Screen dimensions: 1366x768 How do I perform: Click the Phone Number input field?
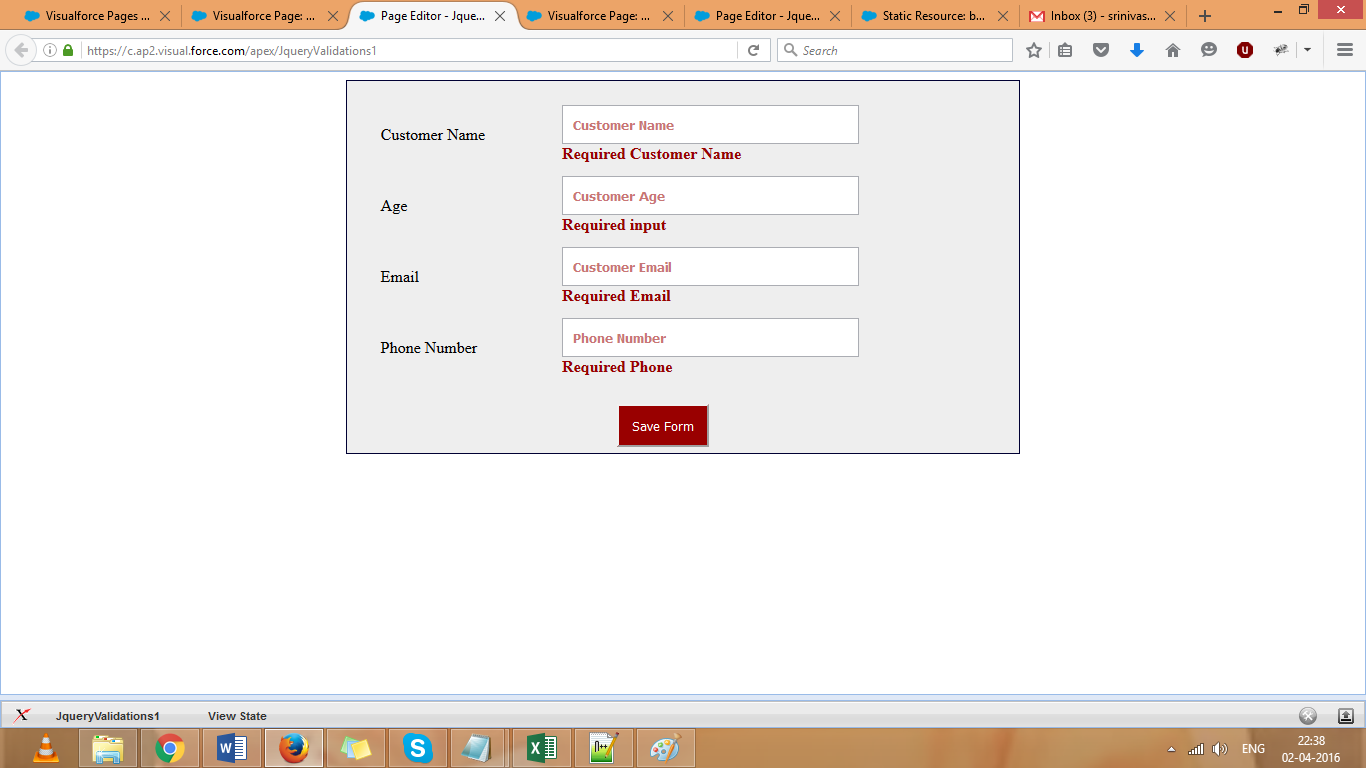point(710,337)
